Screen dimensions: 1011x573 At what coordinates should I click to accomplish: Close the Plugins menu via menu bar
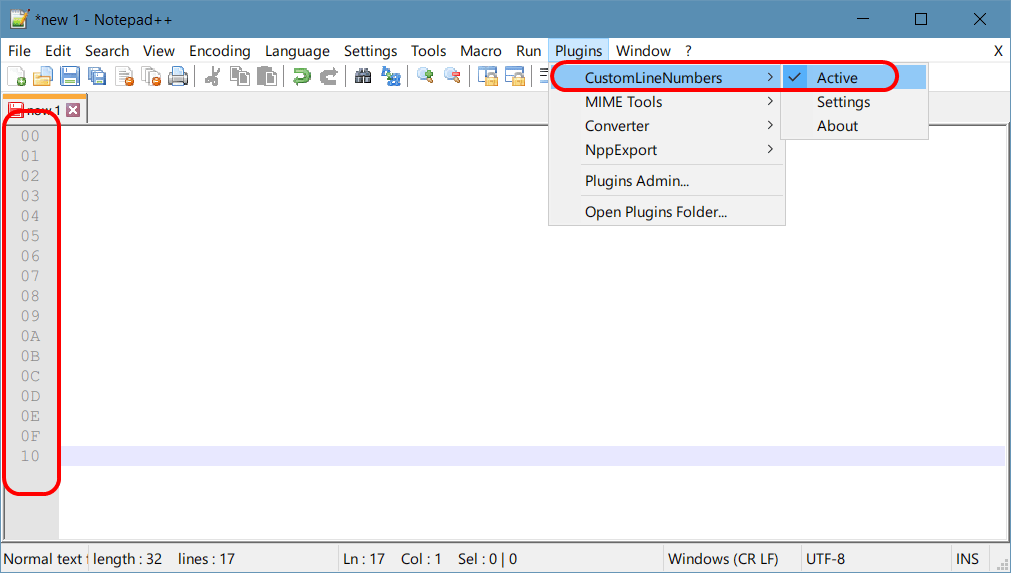pos(578,51)
